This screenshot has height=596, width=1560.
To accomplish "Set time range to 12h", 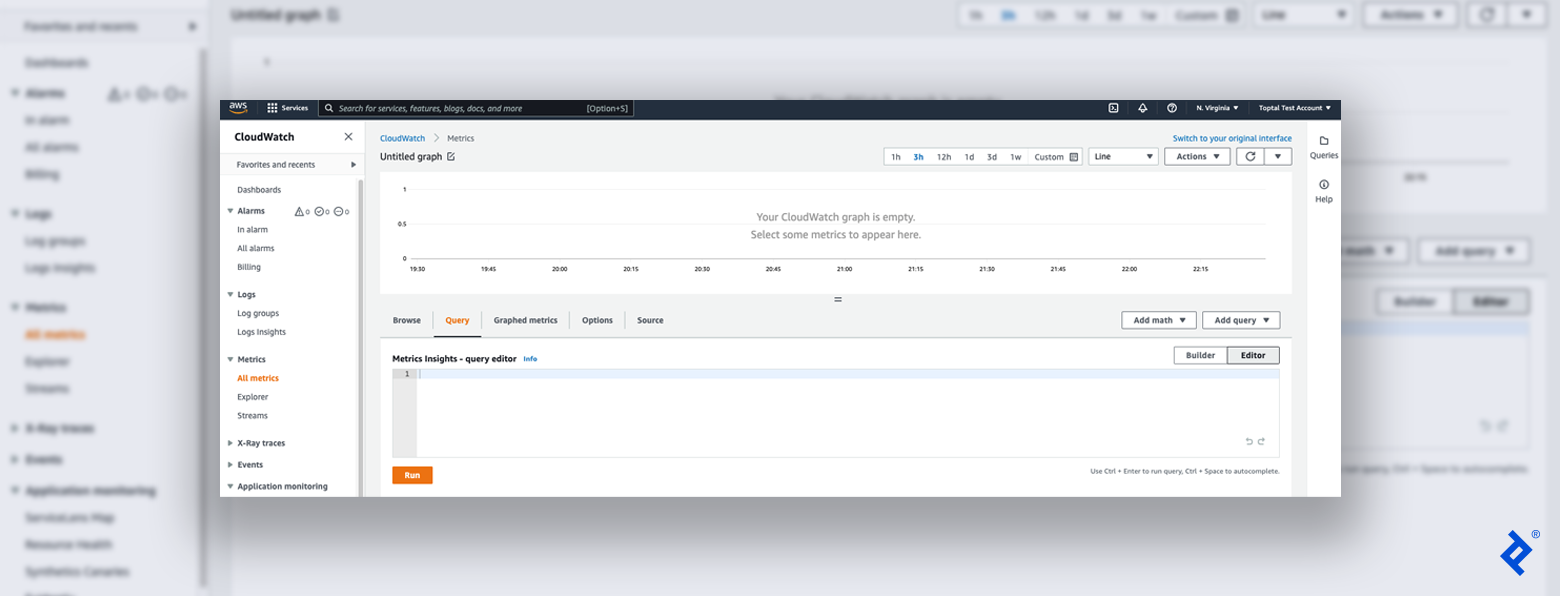I will point(943,157).
